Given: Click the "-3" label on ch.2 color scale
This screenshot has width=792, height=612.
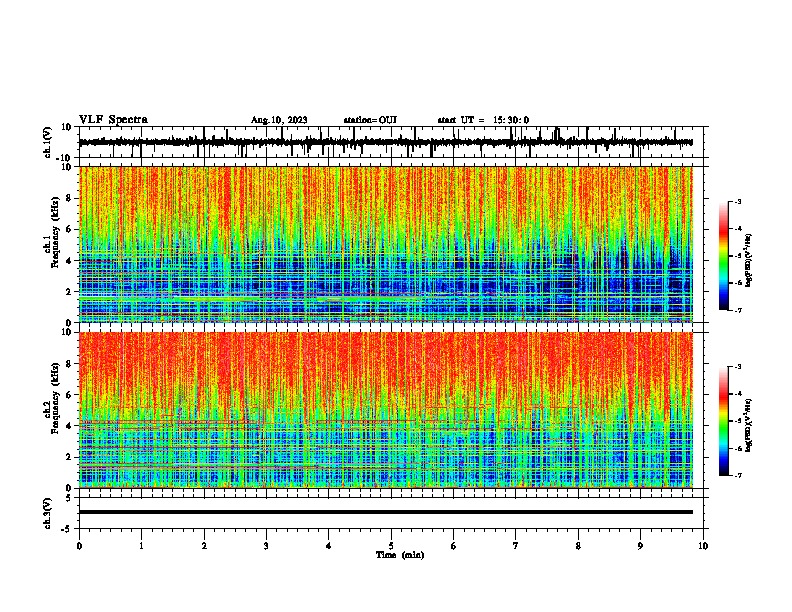Looking at the screenshot, I should coord(737,367).
